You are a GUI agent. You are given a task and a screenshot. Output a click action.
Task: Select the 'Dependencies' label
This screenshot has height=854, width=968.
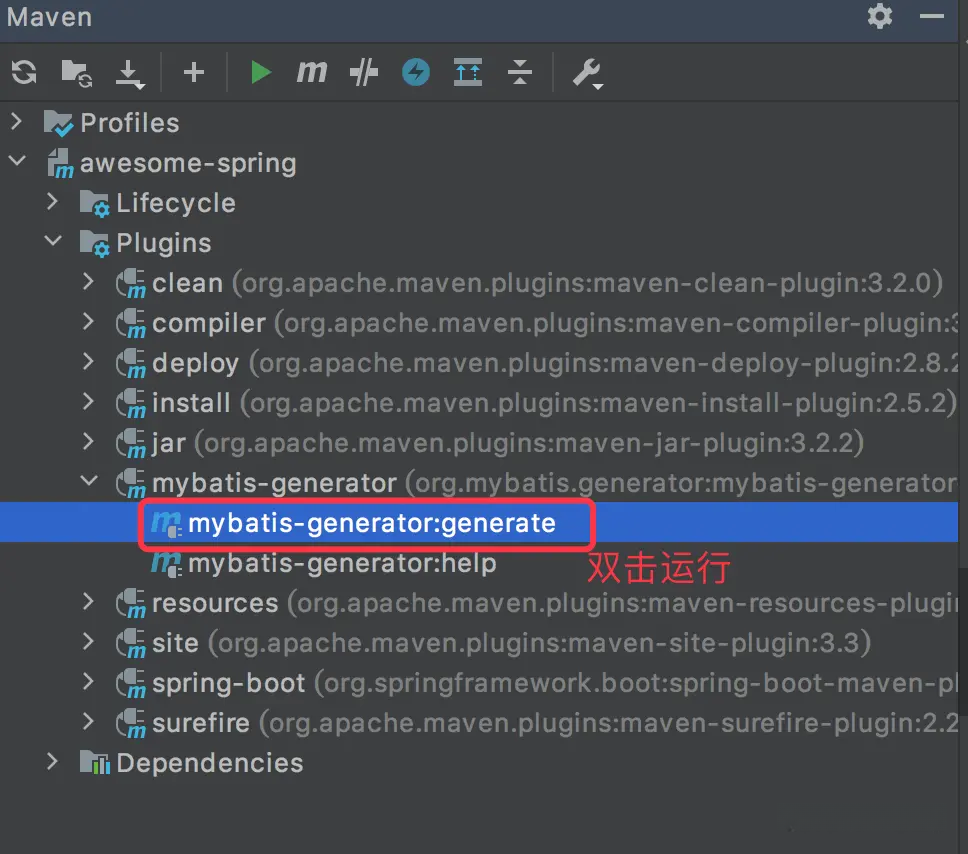point(210,763)
